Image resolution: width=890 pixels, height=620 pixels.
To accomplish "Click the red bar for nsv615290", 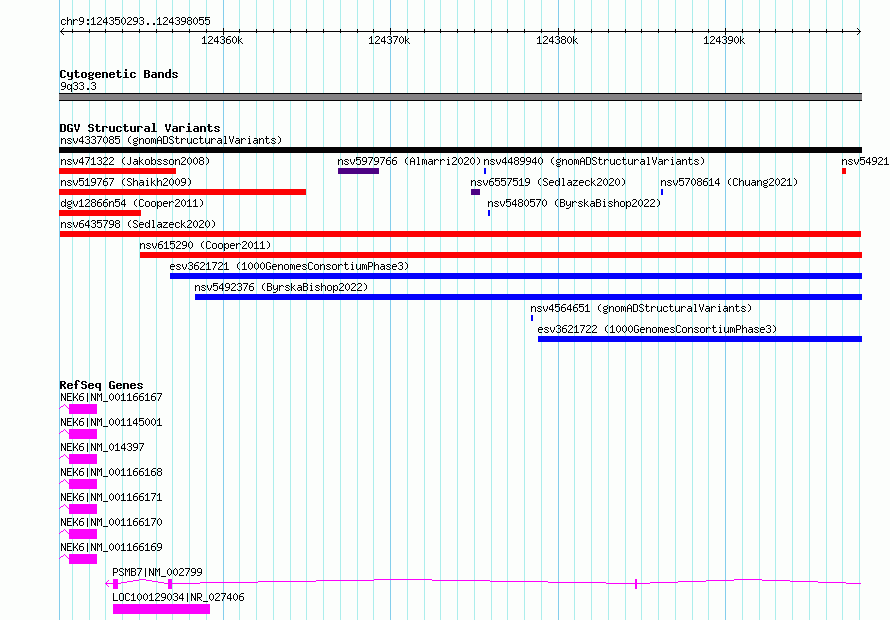I will [501, 255].
